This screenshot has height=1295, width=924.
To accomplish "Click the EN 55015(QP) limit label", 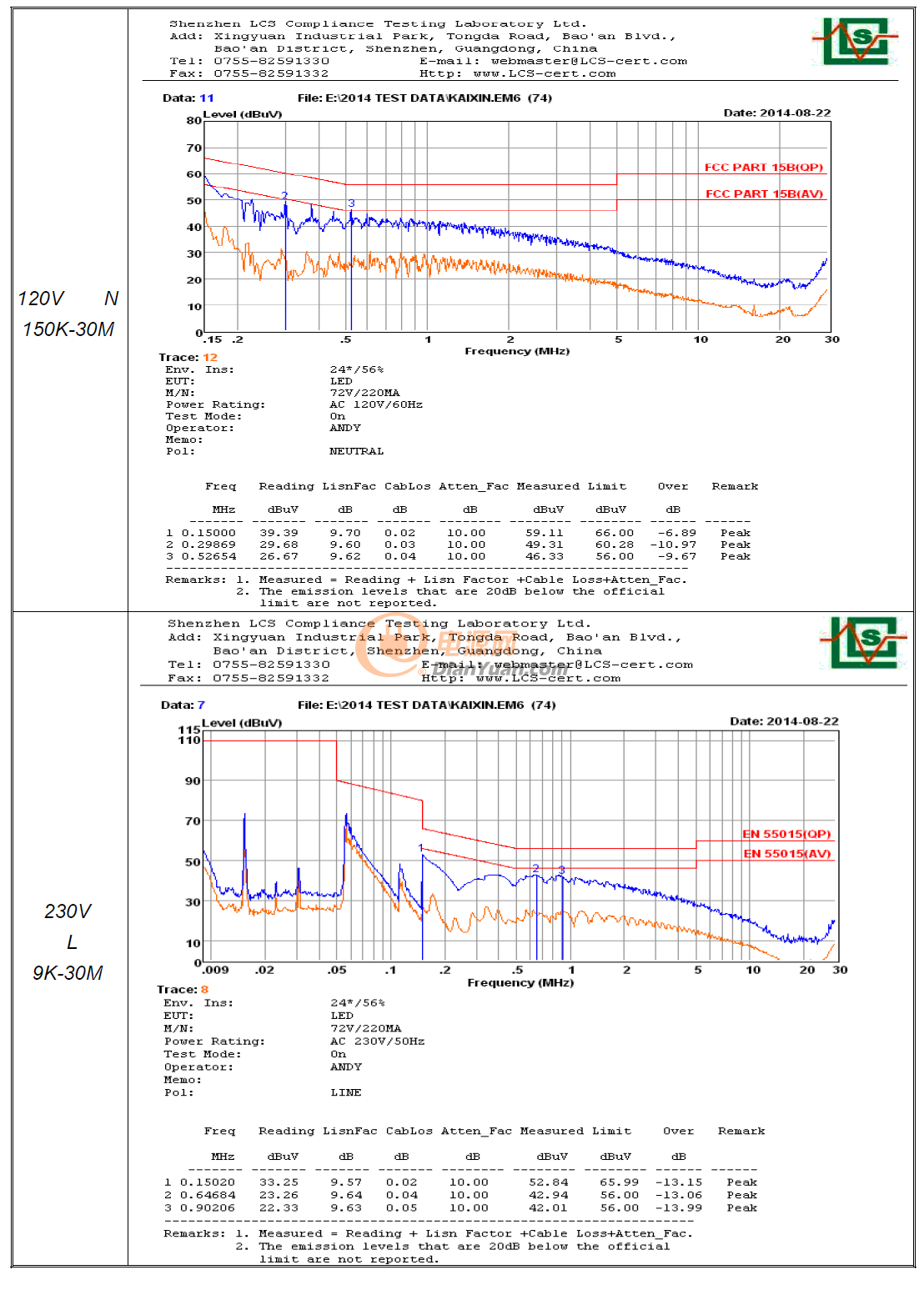I will coord(786,834).
